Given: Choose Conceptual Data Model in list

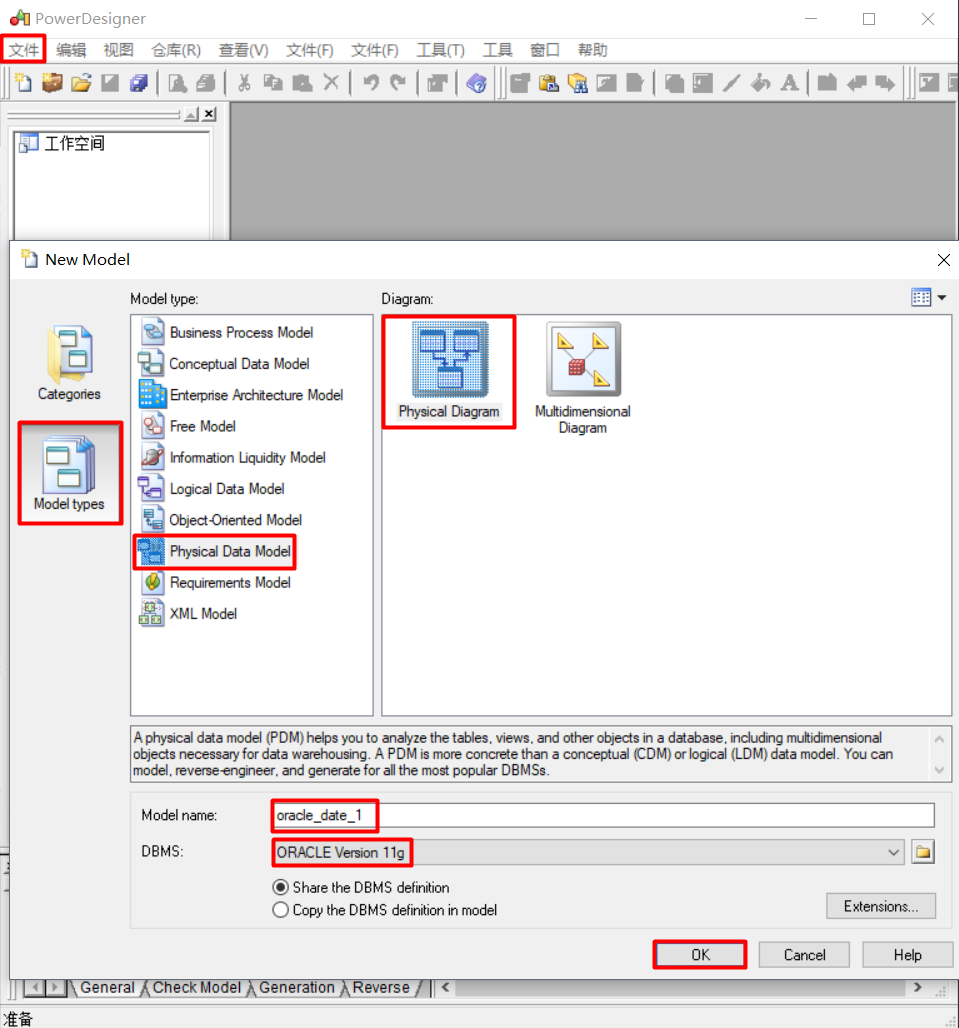Looking at the screenshot, I should coord(239,364).
